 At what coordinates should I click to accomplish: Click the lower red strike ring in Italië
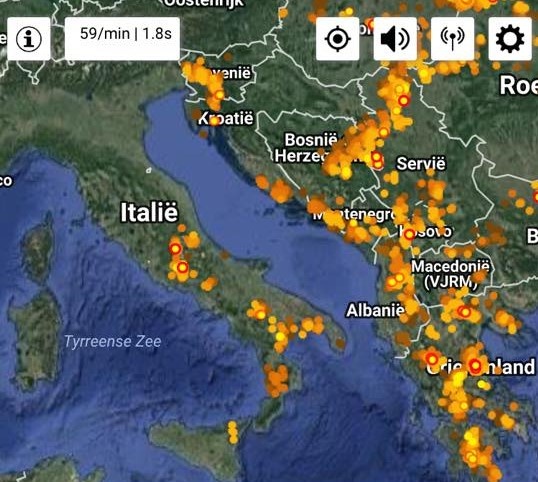[183, 267]
